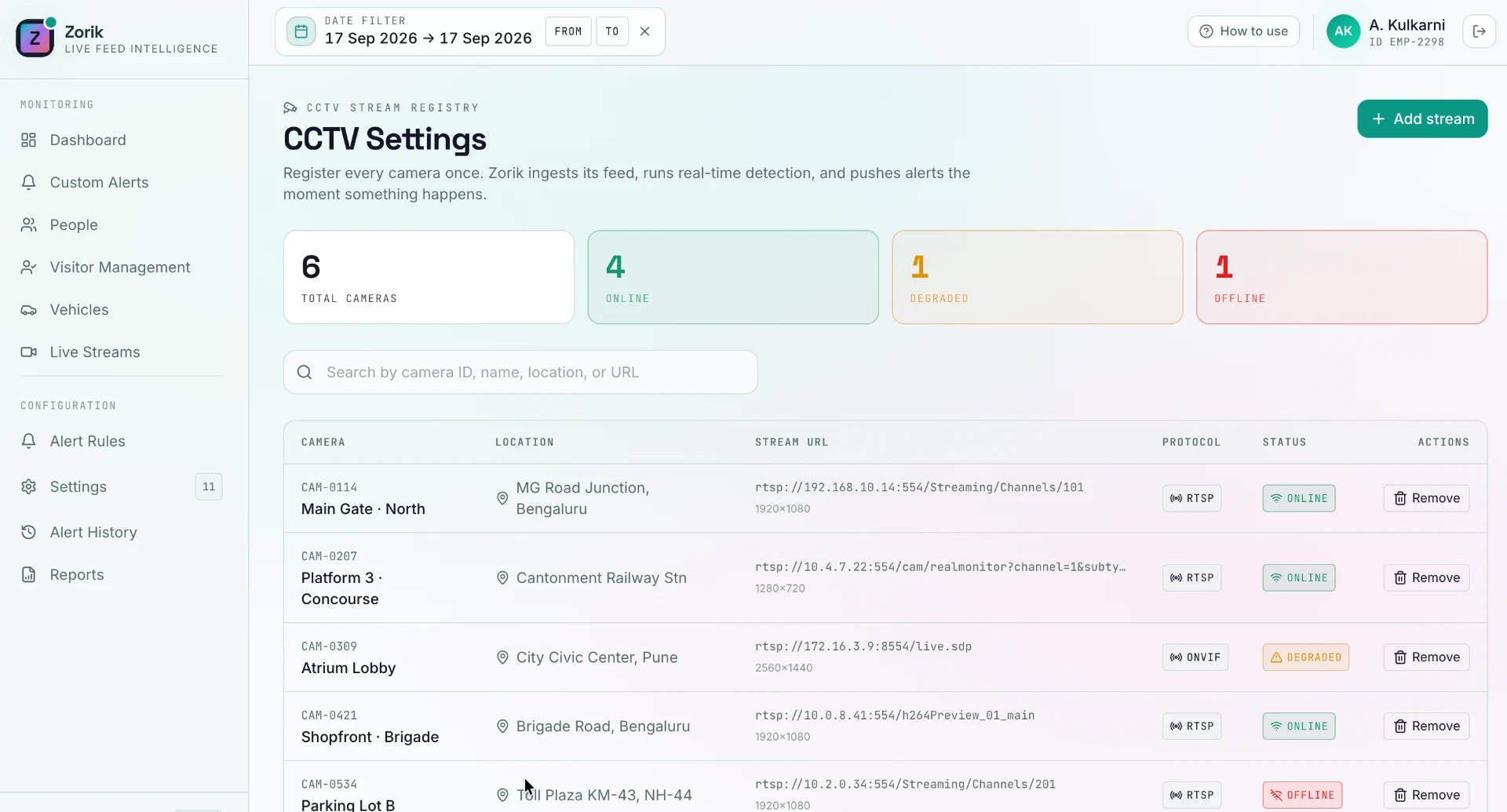Click the search magnifier icon
Viewport: 1507px width, 812px height.
(305, 372)
